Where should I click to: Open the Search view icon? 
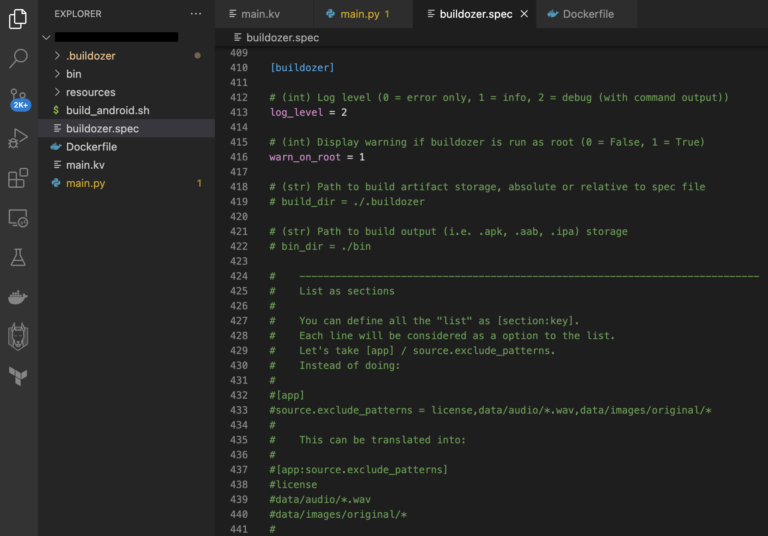point(18,58)
